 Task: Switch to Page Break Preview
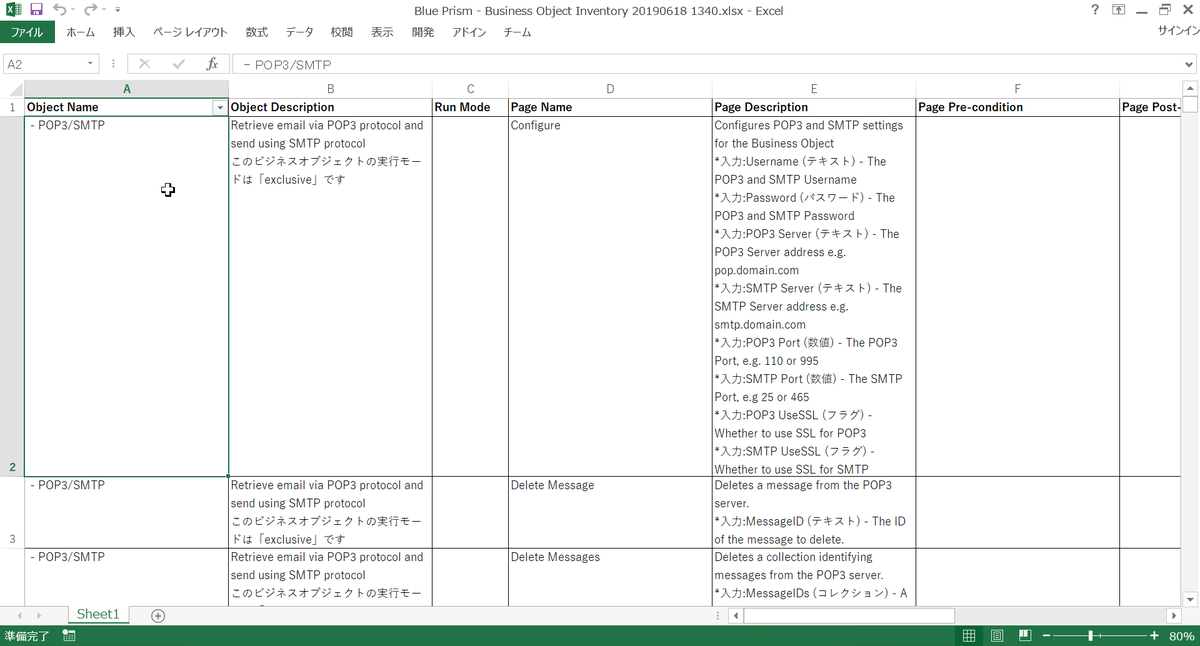(x=1025, y=636)
